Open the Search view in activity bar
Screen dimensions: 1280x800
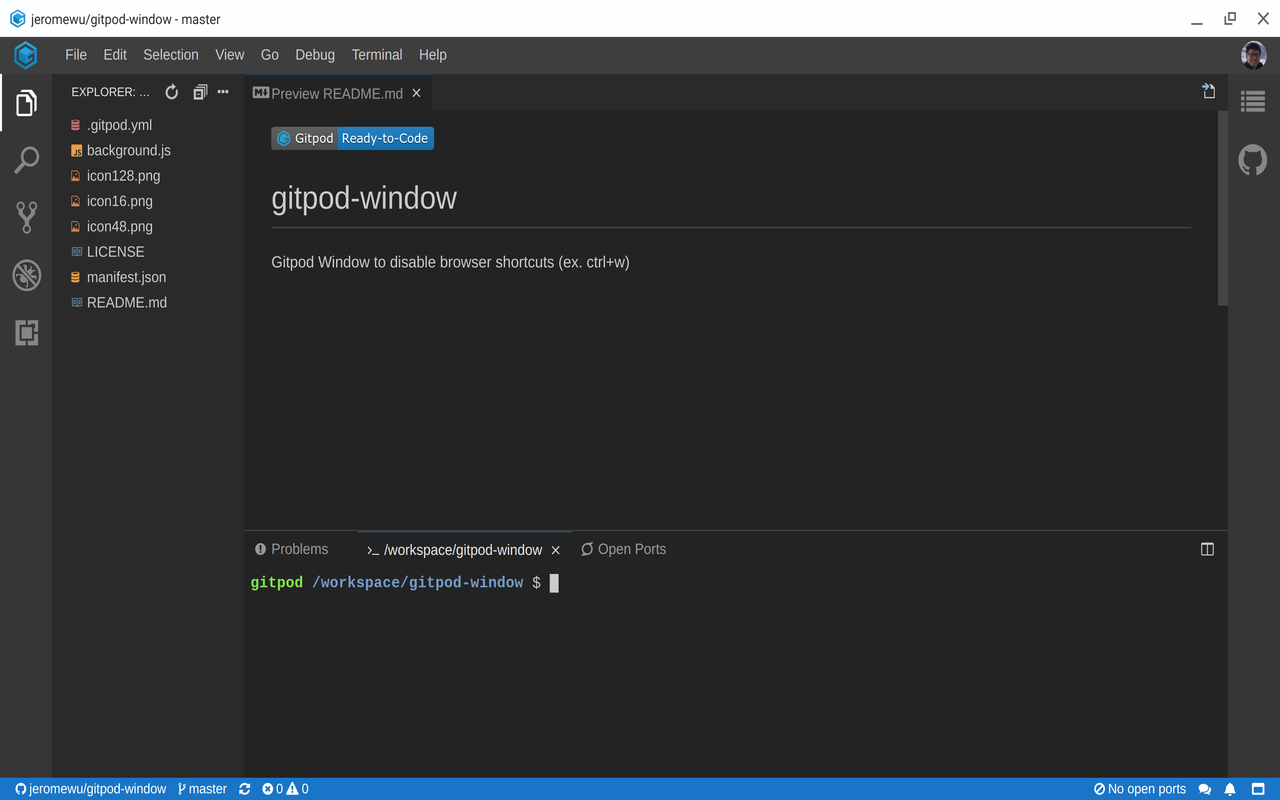[x=26, y=160]
